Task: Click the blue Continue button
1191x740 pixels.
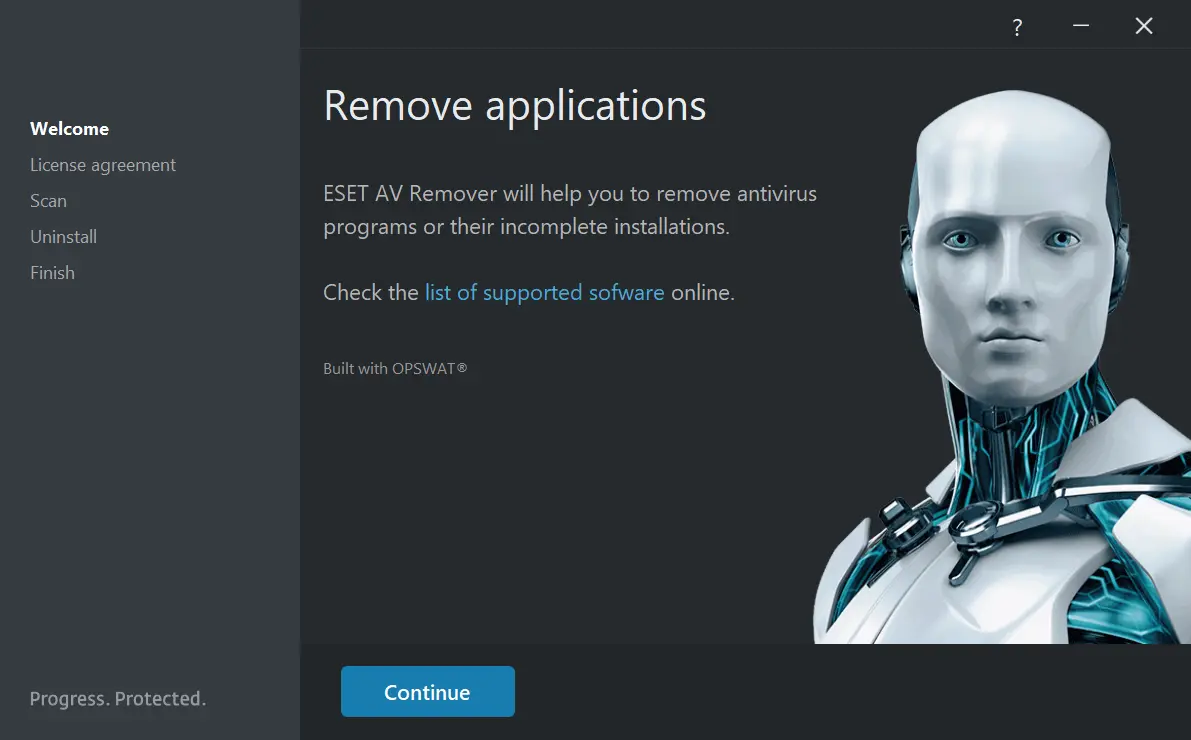Action: click(428, 691)
